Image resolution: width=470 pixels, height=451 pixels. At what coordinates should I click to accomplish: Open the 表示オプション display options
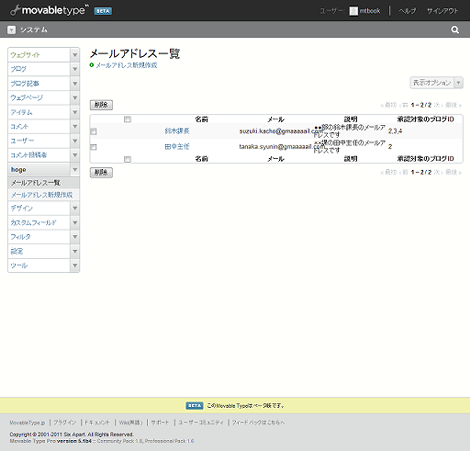point(432,82)
